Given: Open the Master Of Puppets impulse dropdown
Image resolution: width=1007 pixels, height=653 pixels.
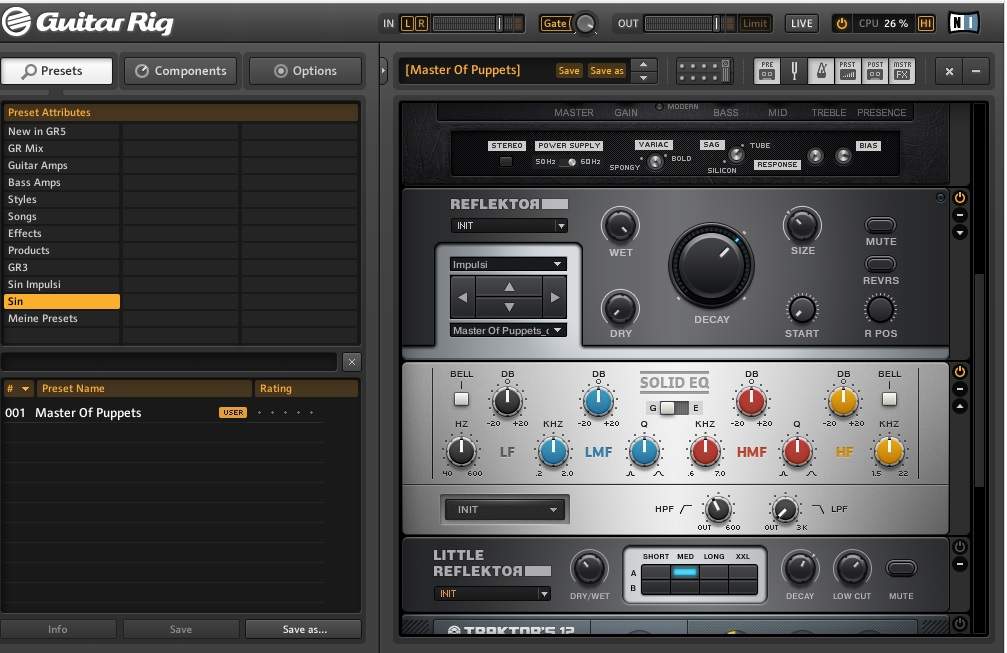Looking at the screenshot, I should [x=508, y=331].
